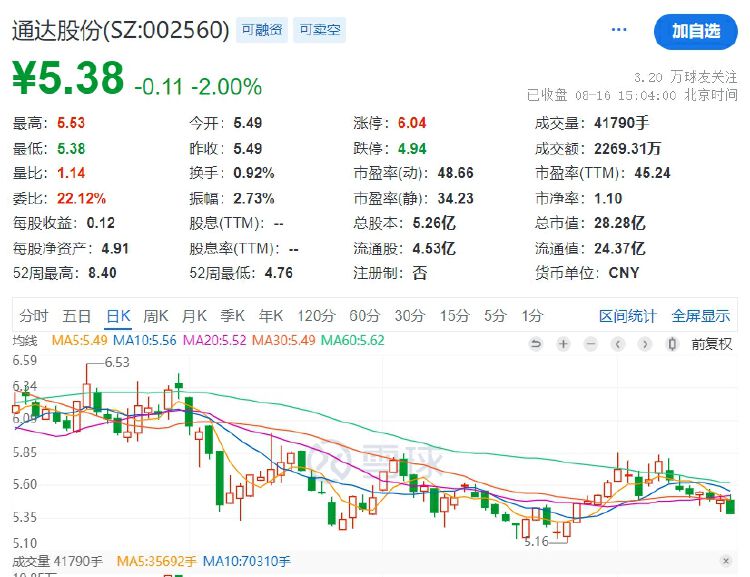
Task: Click the MA30:5.49 moving average label
Action: tap(284, 341)
